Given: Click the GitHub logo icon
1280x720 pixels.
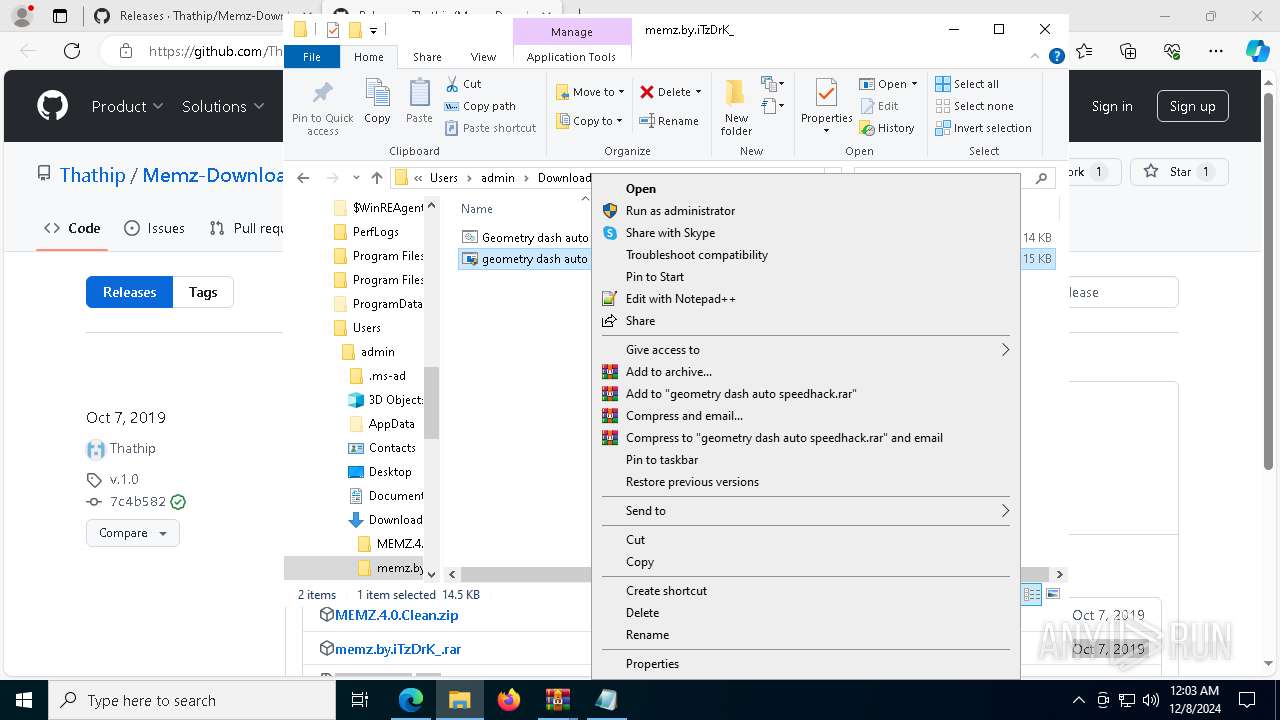Looking at the screenshot, I should [x=52, y=106].
